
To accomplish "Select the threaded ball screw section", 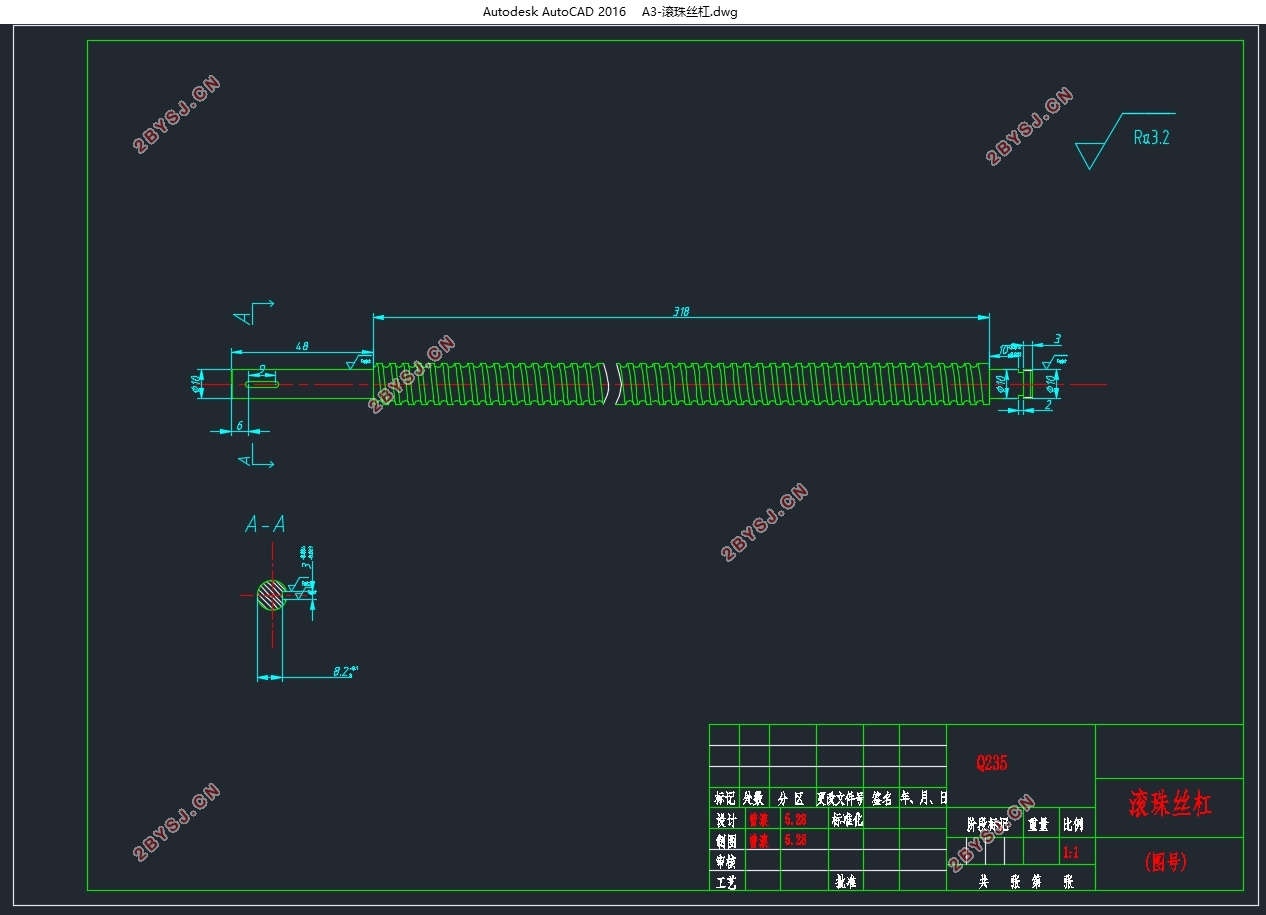I will pos(681,383).
